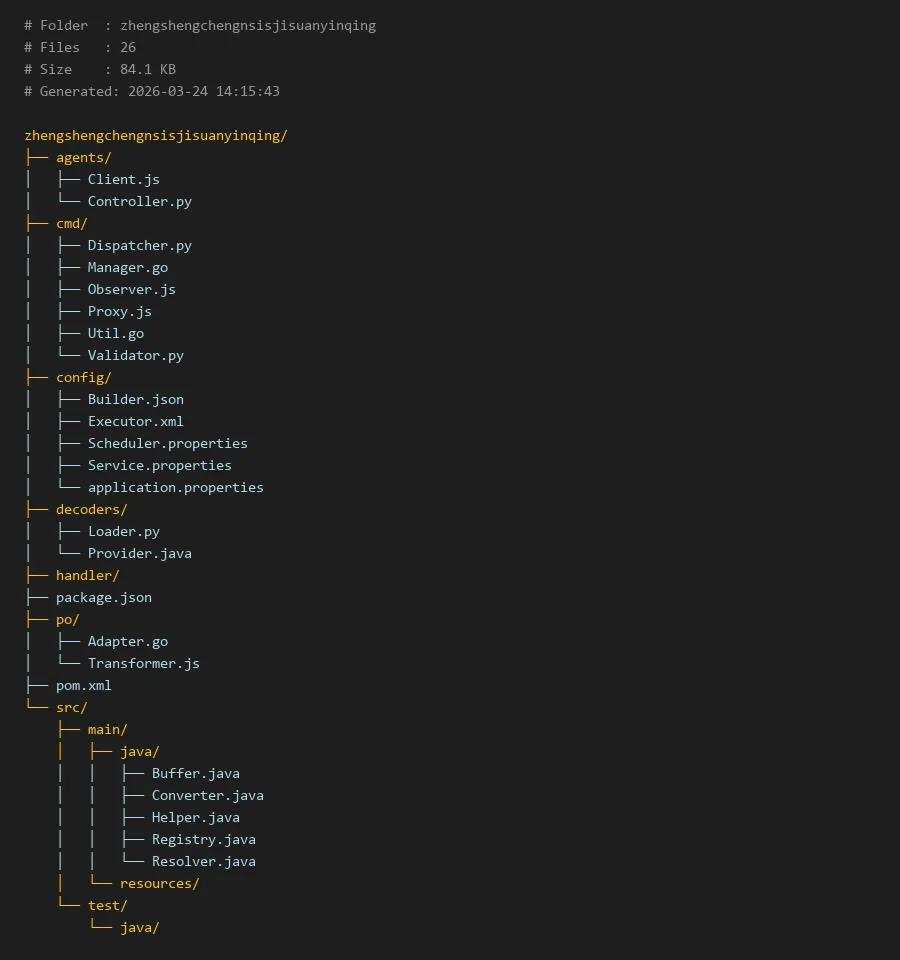Select Manager.go under cmd

[x=127, y=267]
